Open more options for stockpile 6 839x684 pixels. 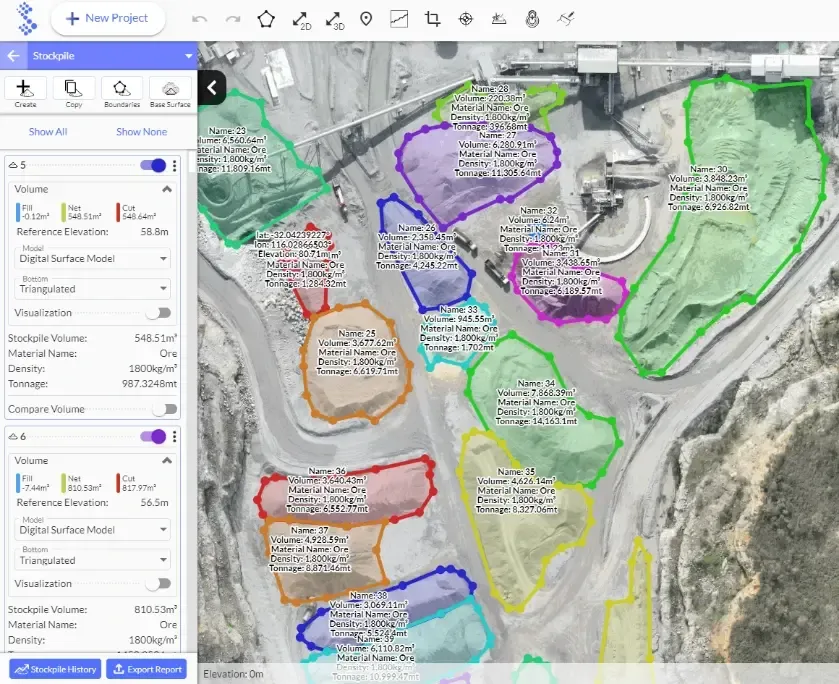coord(174,437)
